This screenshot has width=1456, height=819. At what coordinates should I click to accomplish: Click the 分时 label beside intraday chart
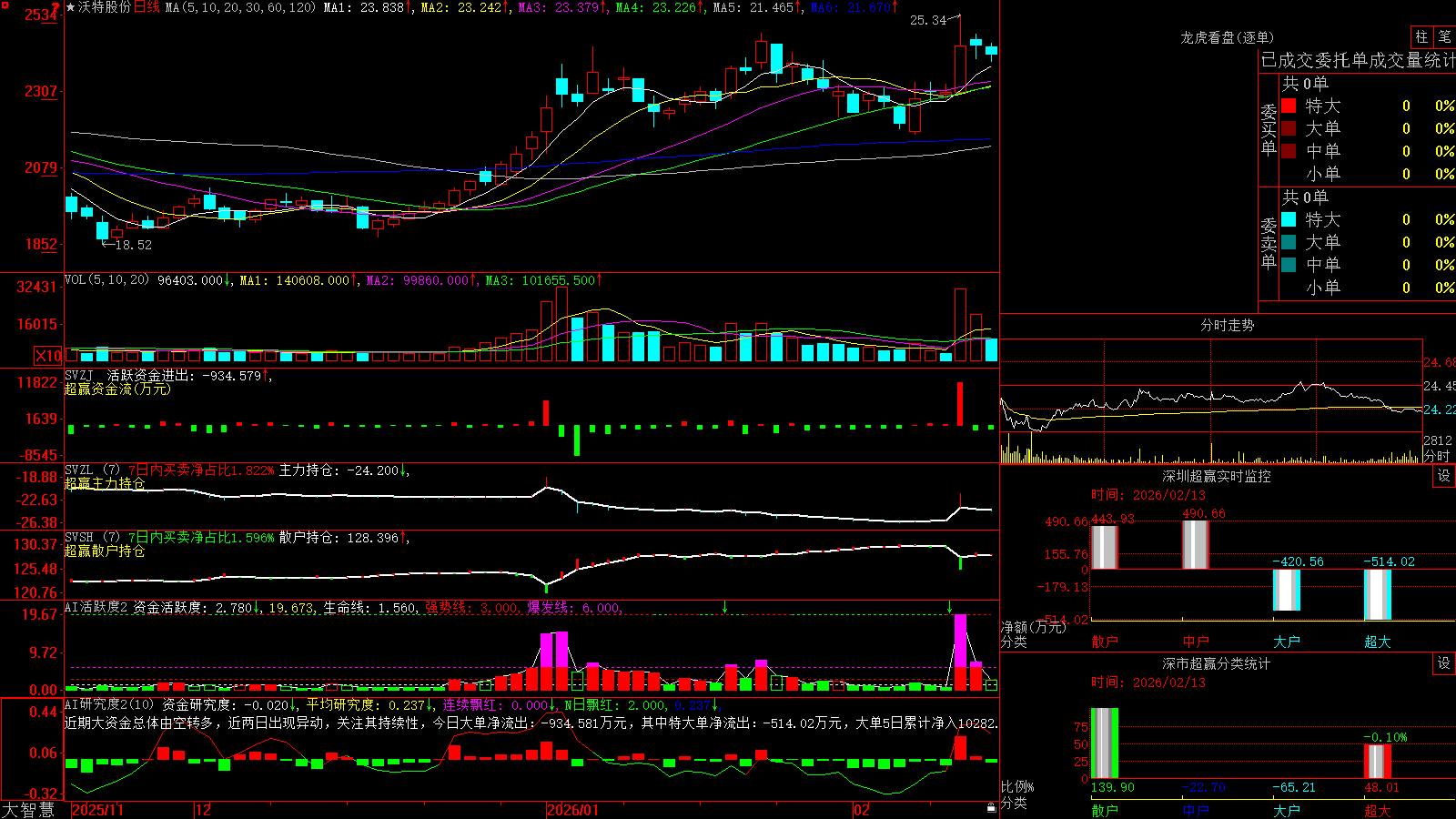tap(1437, 456)
